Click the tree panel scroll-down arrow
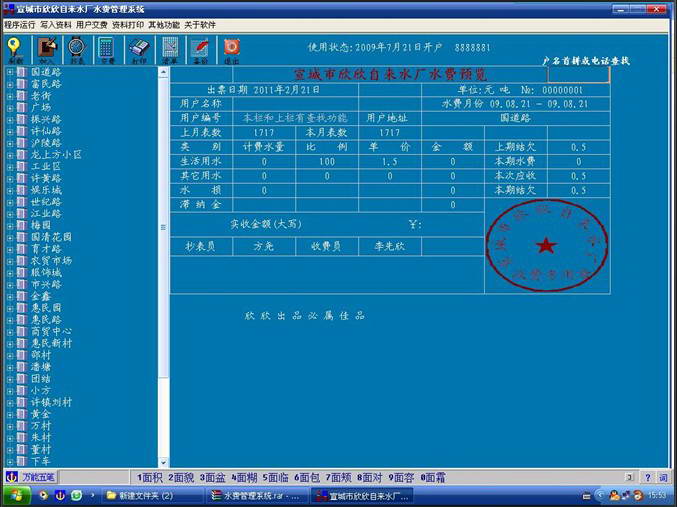The image size is (677, 507). (x=163, y=463)
